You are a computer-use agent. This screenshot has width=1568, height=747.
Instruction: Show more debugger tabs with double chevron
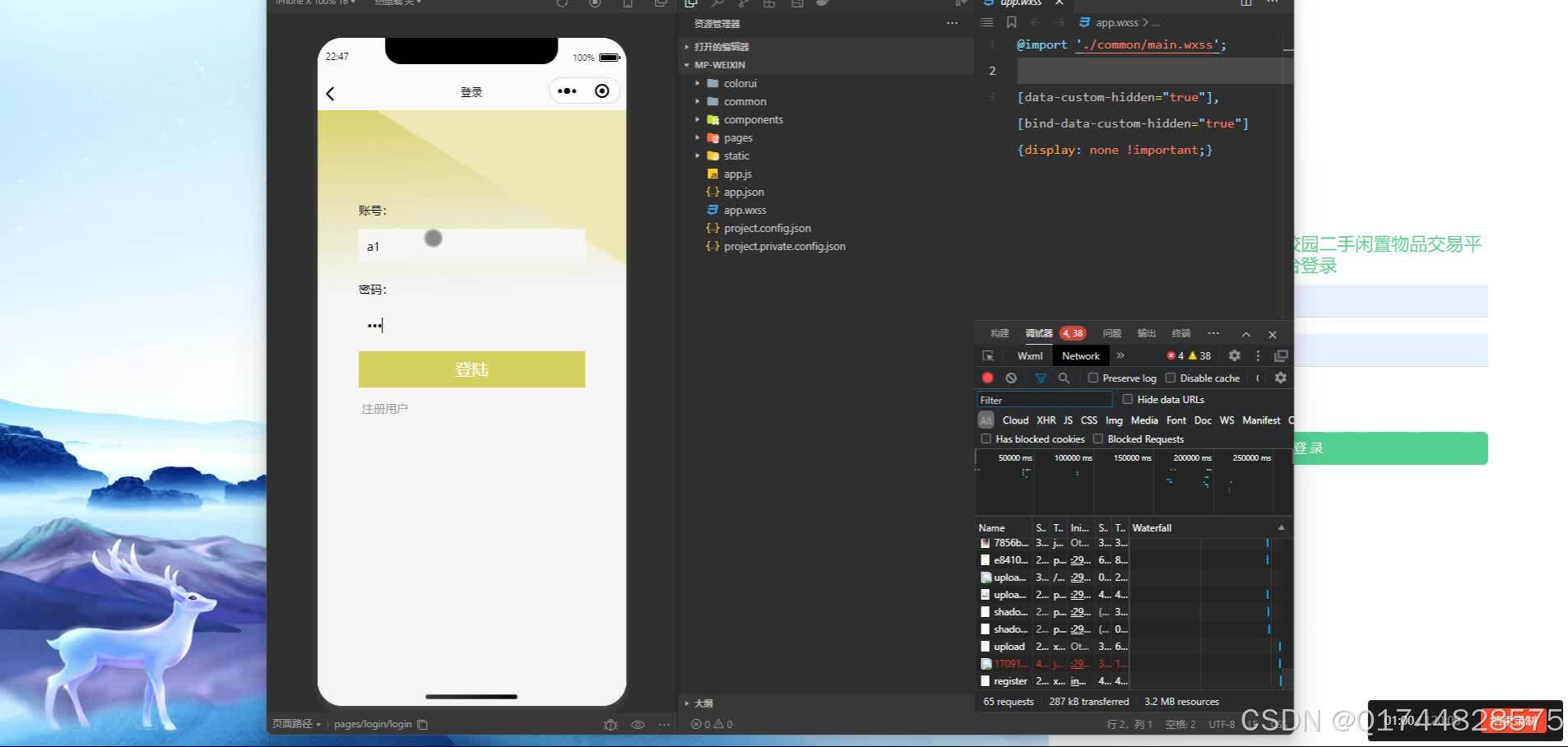tap(1120, 355)
